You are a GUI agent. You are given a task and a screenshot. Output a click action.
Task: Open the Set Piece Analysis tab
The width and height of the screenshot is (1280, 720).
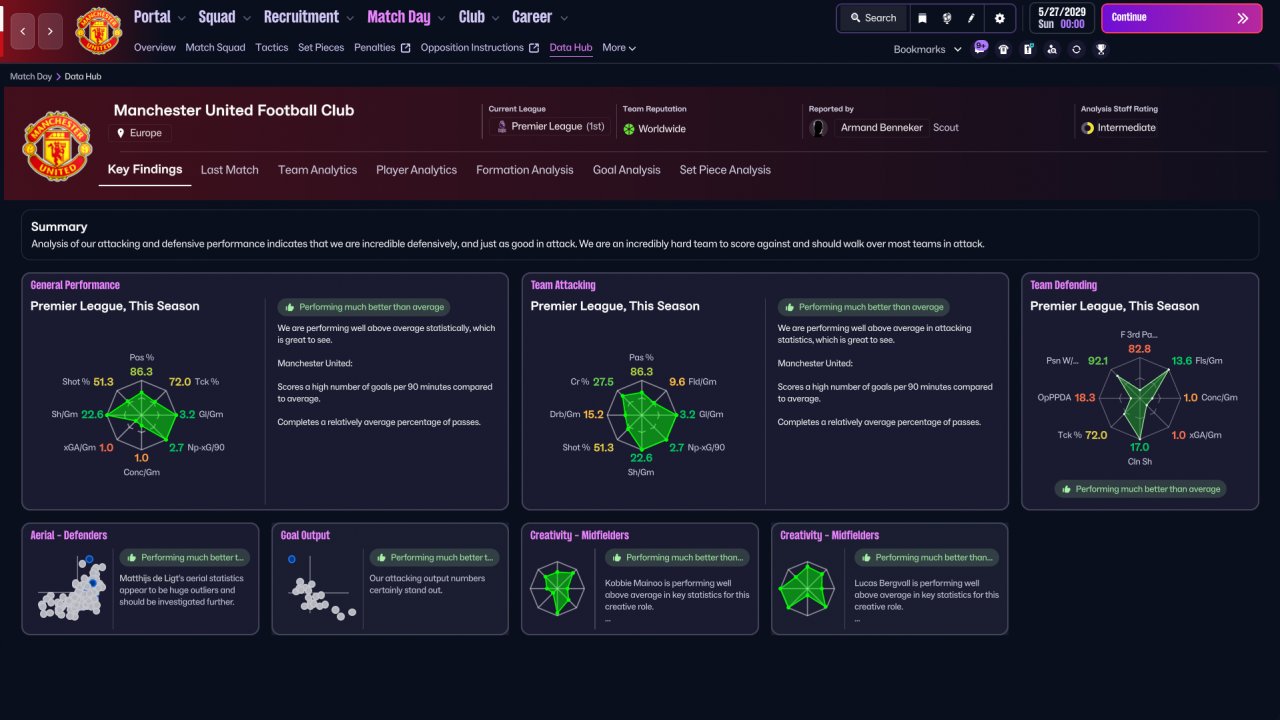click(725, 170)
